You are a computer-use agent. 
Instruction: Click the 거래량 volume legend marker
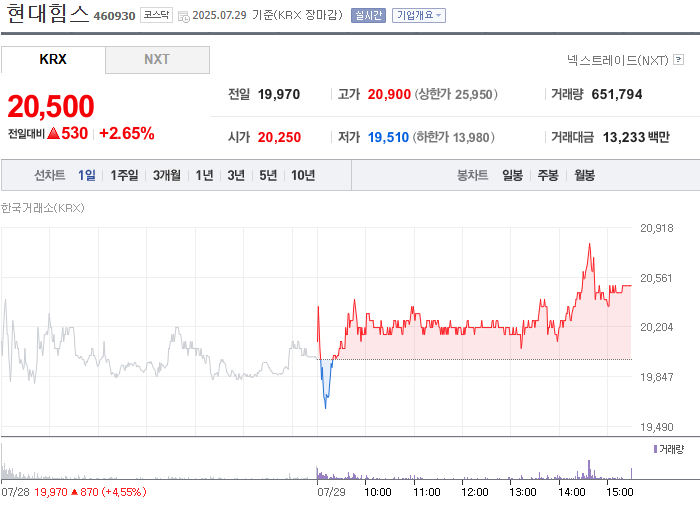tap(655, 449)
